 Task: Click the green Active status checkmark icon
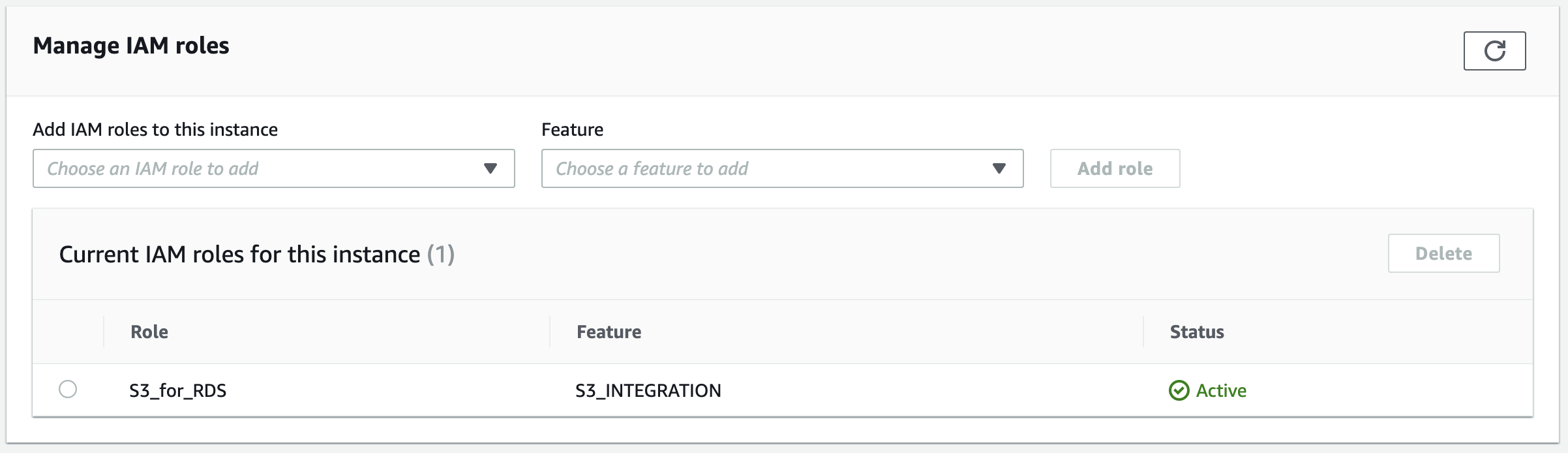click(1179, 390)
